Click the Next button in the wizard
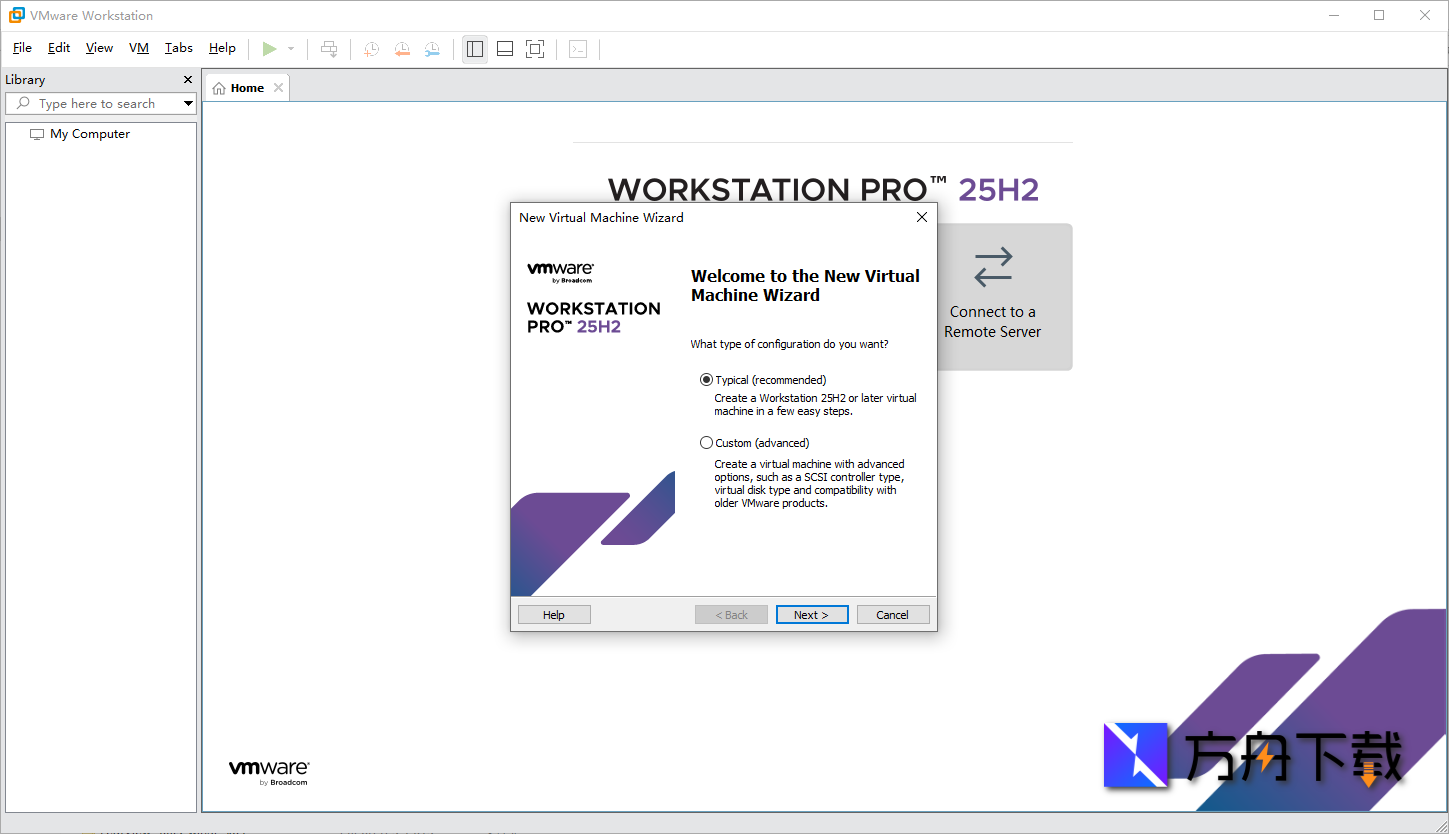This screenshot has height=834, width=1449. [811, 614]
